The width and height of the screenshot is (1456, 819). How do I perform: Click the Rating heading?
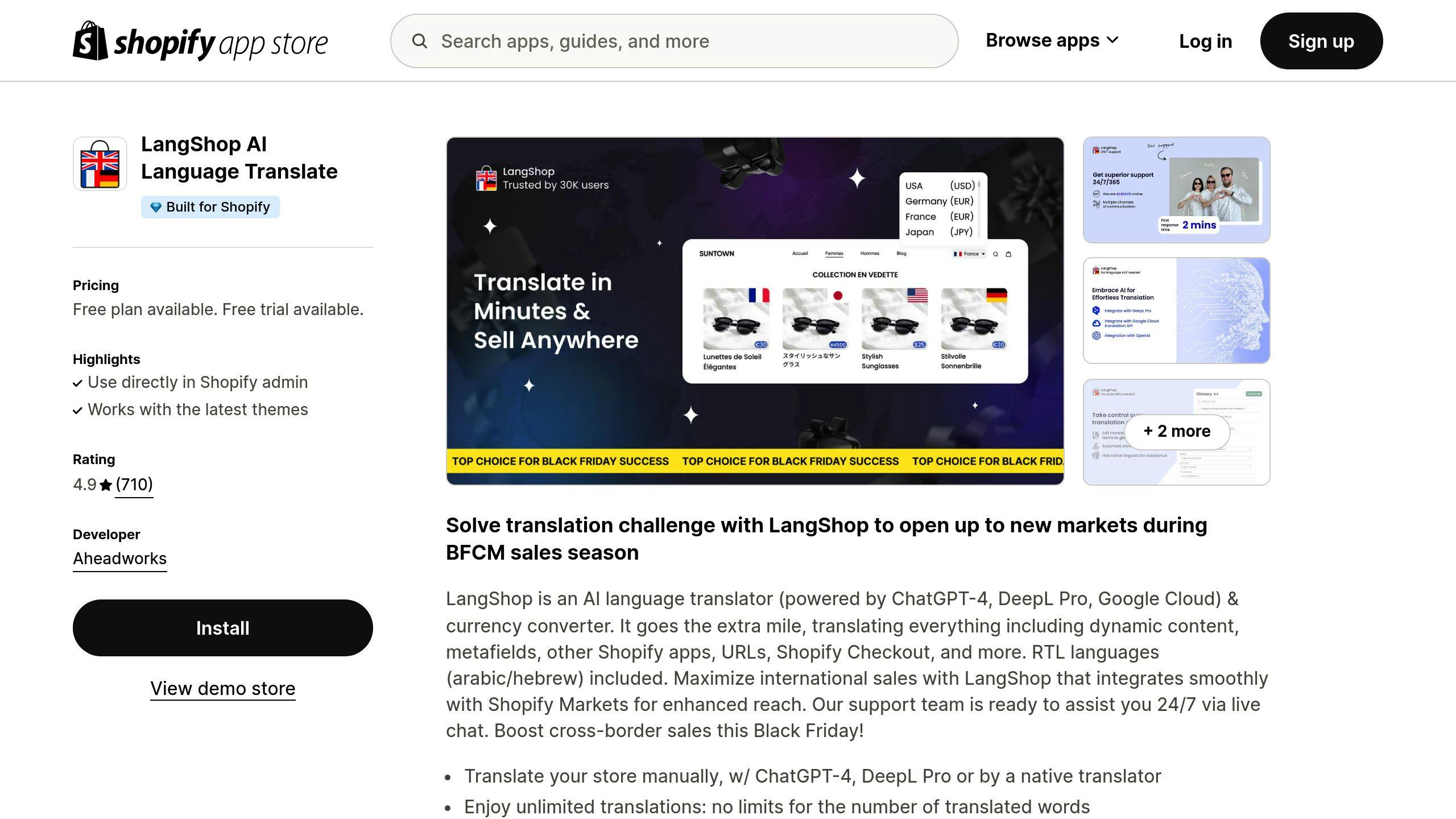[x=94, y=460]
